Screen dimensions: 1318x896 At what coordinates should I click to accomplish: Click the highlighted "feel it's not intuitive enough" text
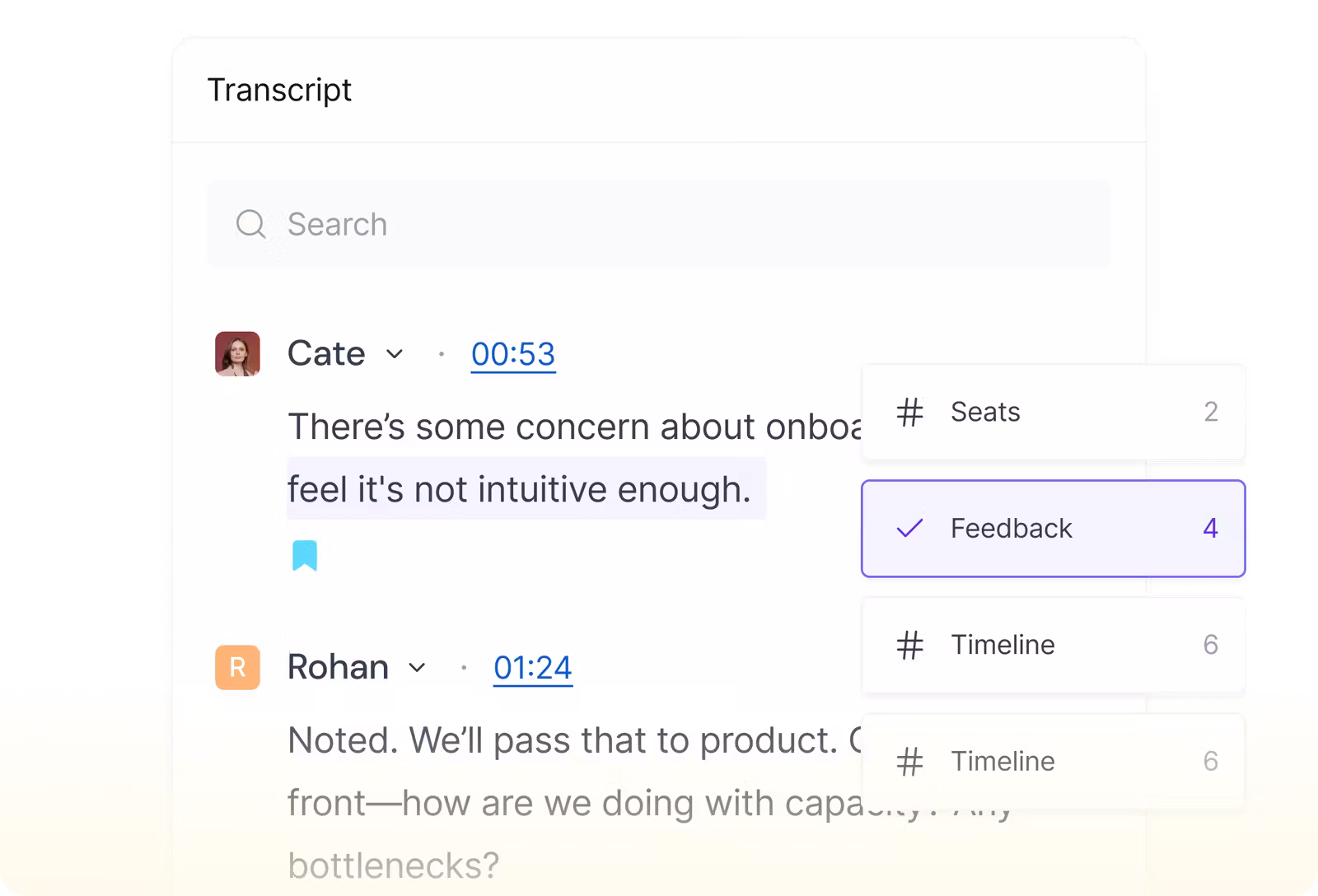pos(519,489)
